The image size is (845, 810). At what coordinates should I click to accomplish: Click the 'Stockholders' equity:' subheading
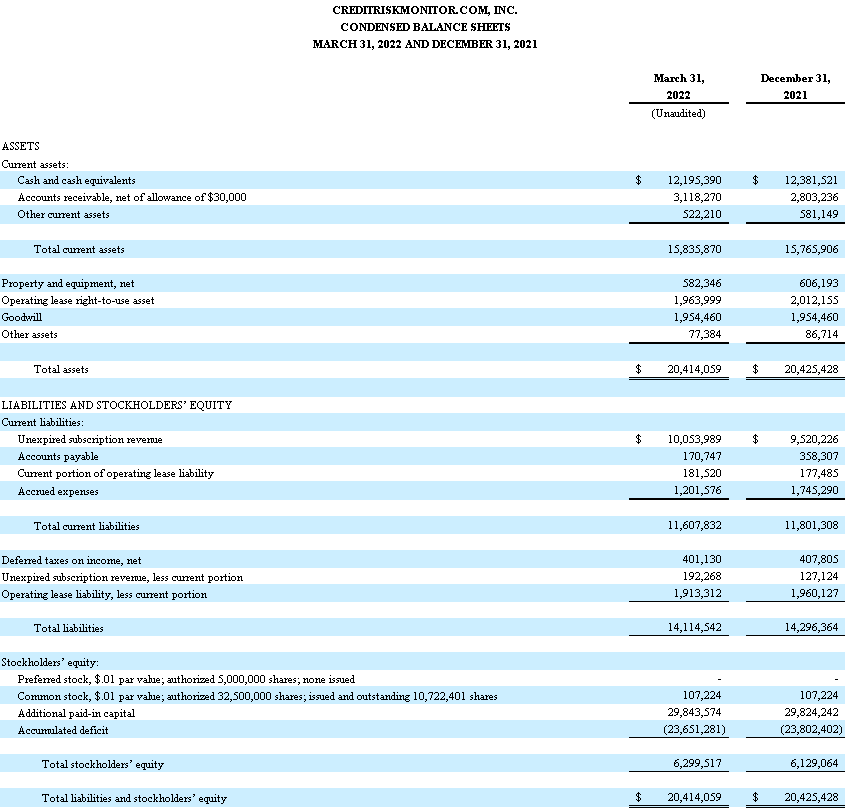tap(50, 662)
